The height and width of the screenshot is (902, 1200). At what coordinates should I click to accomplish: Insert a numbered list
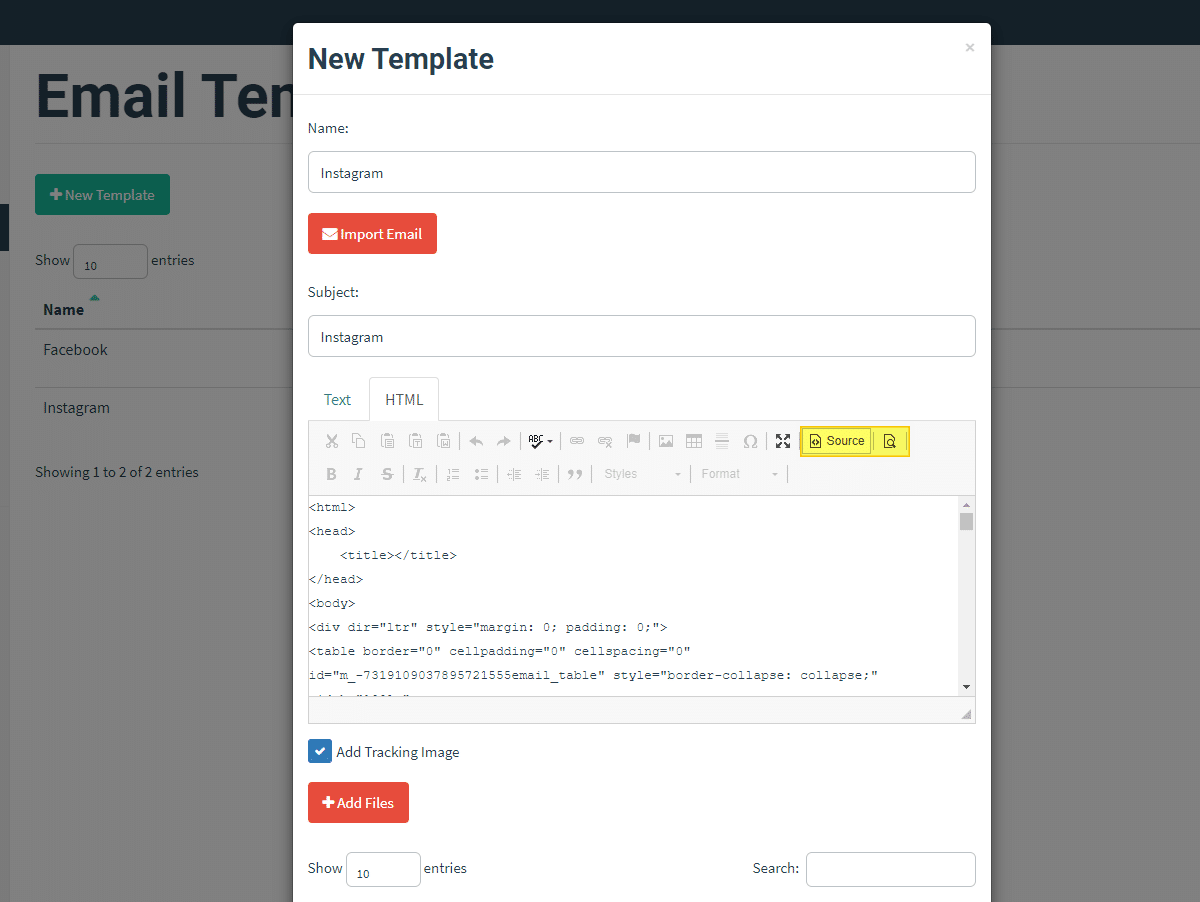453,474
